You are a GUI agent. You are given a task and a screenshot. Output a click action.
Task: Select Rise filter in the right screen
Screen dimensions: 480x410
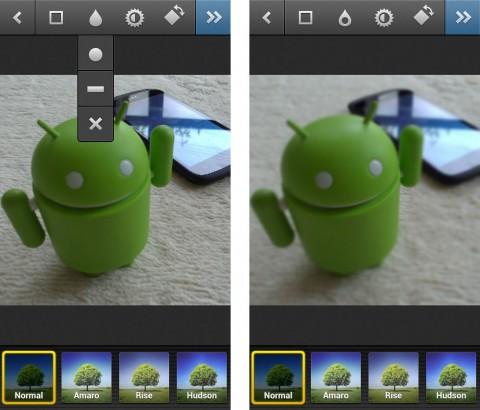point(393,377)
